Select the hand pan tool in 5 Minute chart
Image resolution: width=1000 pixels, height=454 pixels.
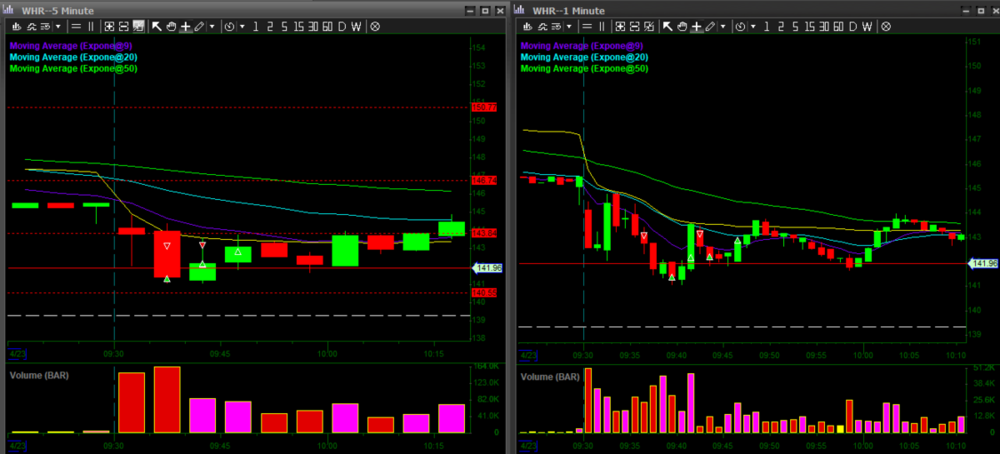click(x=171, y=26)
